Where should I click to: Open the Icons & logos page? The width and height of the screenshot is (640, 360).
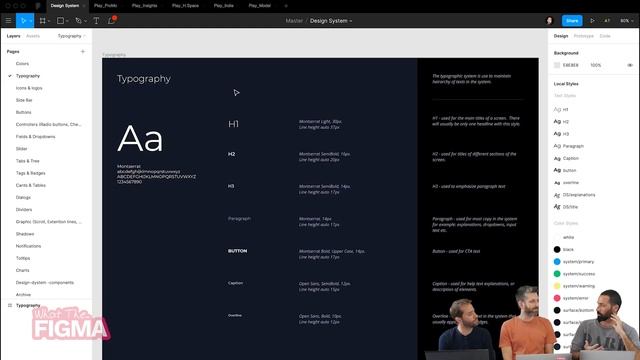(x=29, y=88)
